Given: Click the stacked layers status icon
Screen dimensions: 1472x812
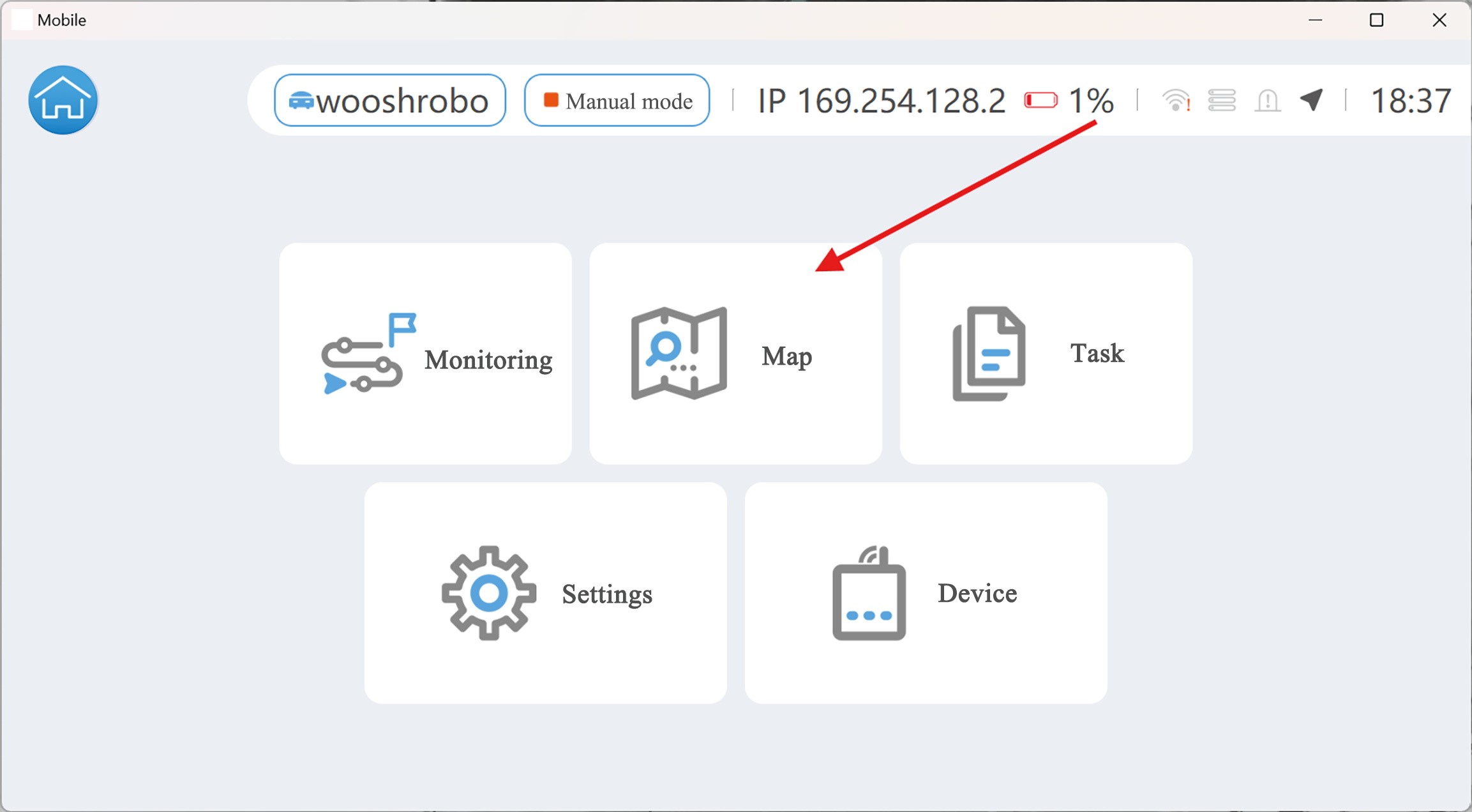Looking at the screenshot, I should coord(1222,100).
